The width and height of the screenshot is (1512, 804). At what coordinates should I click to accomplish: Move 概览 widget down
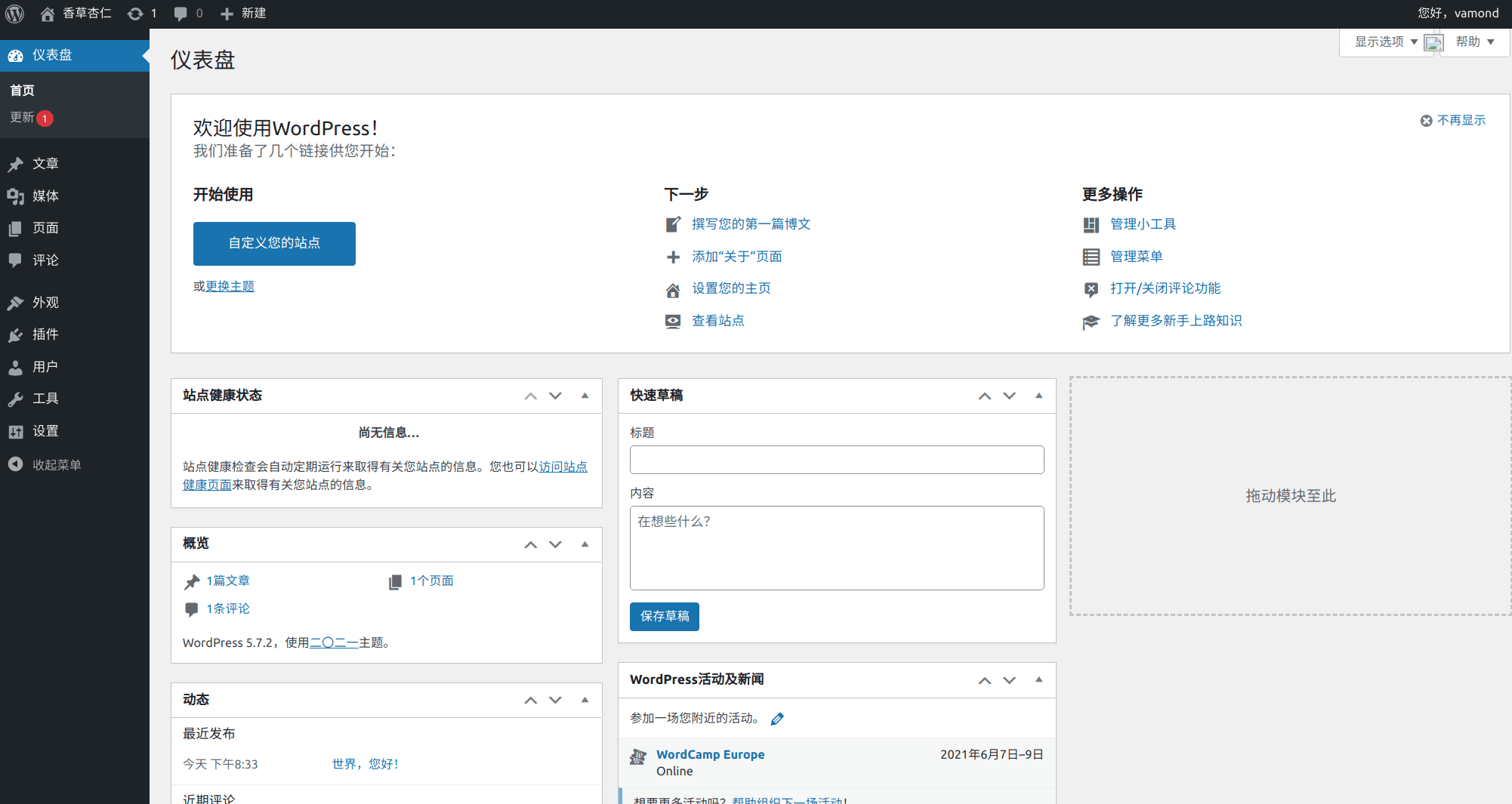tap(556, 545)
